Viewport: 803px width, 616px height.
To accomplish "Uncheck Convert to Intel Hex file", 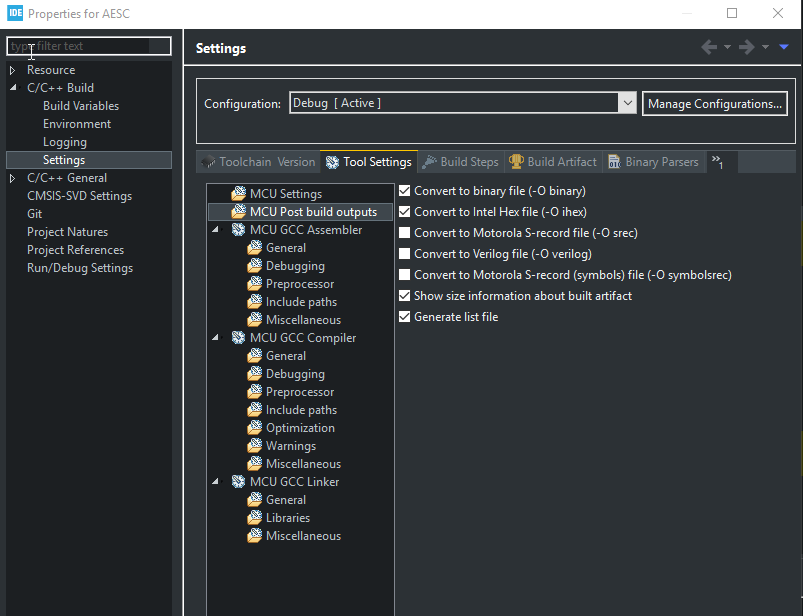I will coord(405,211).
